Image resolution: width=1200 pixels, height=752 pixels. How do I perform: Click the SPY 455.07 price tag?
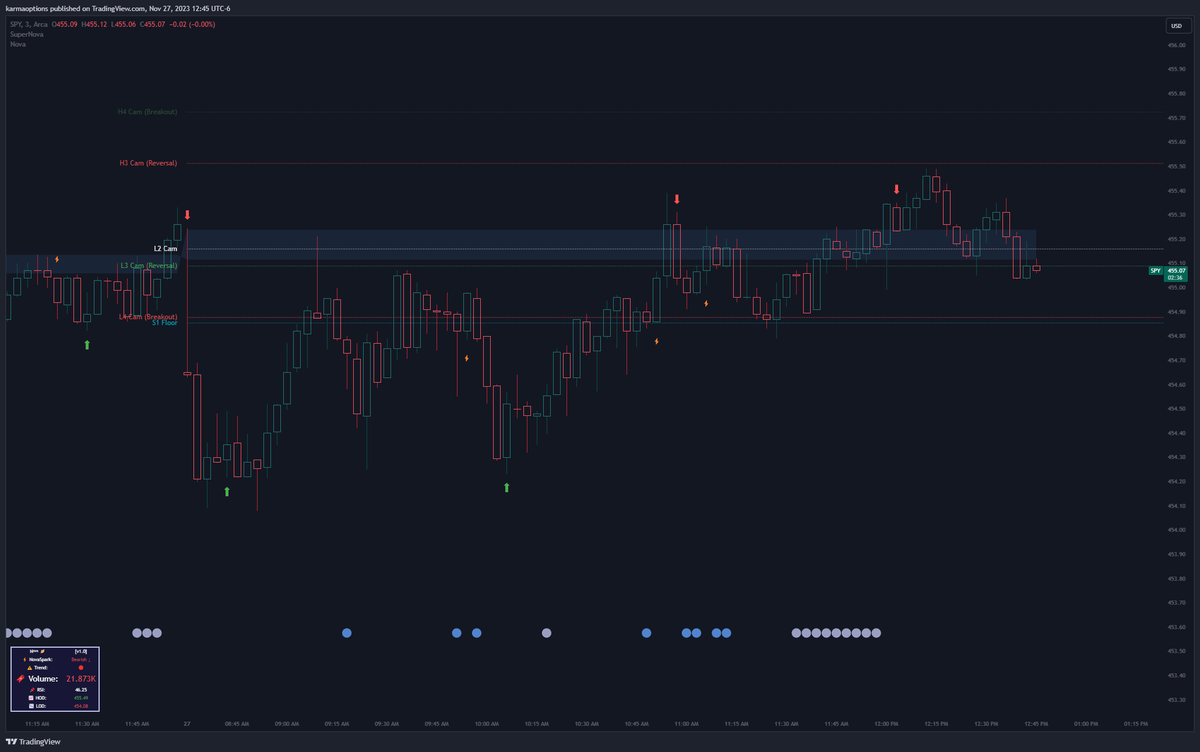click(x=1168, y=270)
